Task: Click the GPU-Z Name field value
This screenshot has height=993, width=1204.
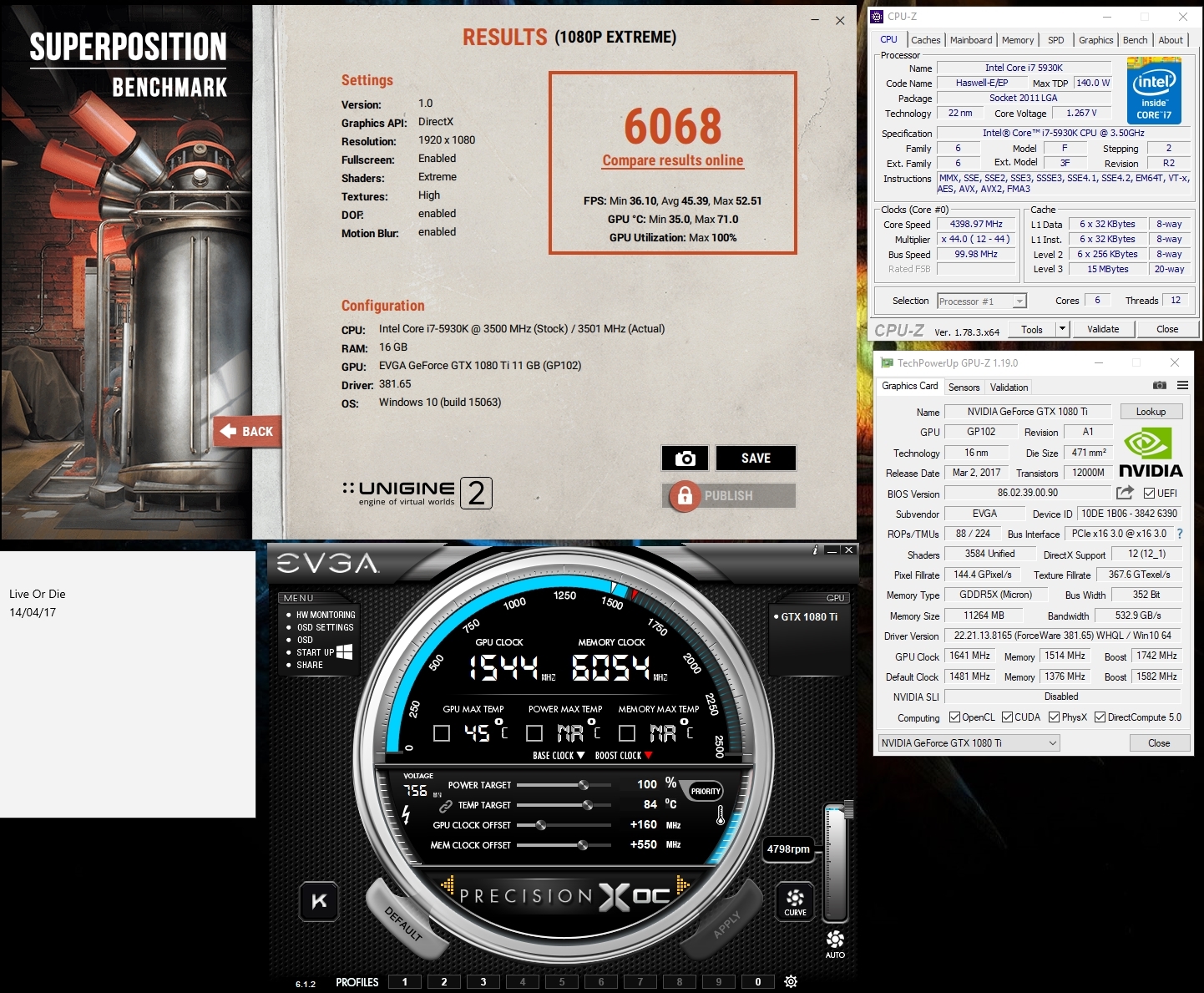Action: [1028, 412]
